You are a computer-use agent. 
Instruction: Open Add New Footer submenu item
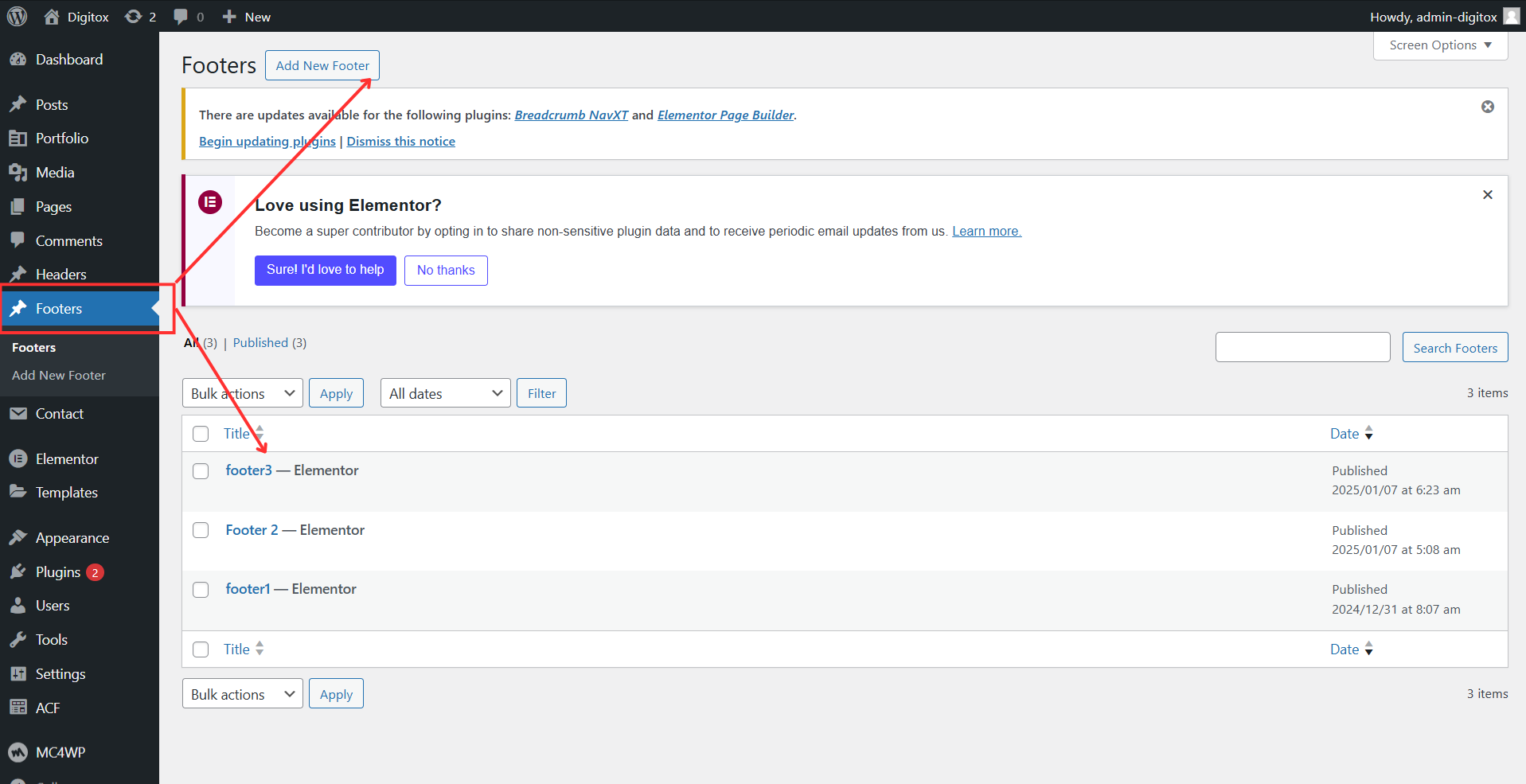59,376
